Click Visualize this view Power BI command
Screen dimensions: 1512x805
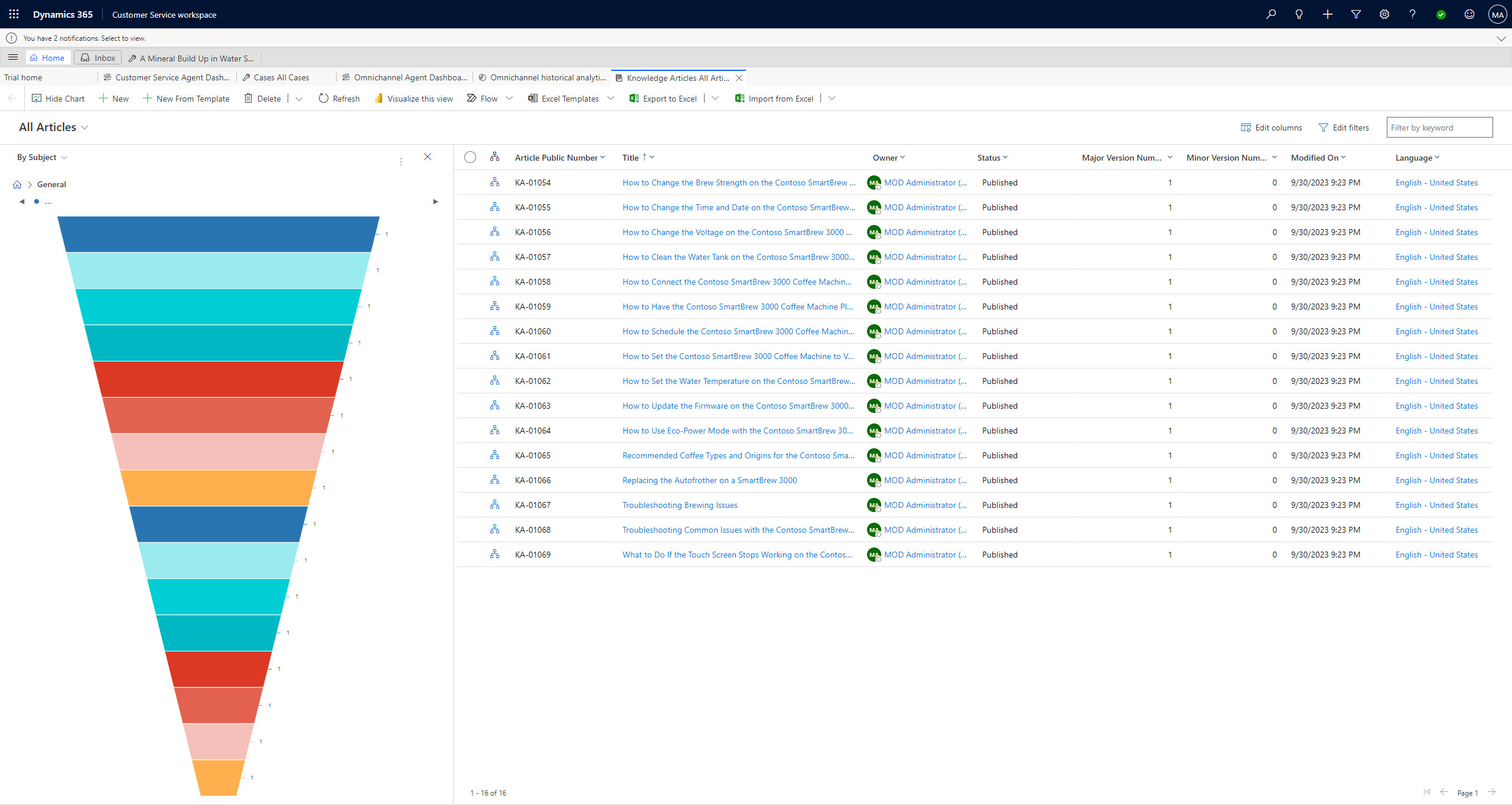(413, 99)
